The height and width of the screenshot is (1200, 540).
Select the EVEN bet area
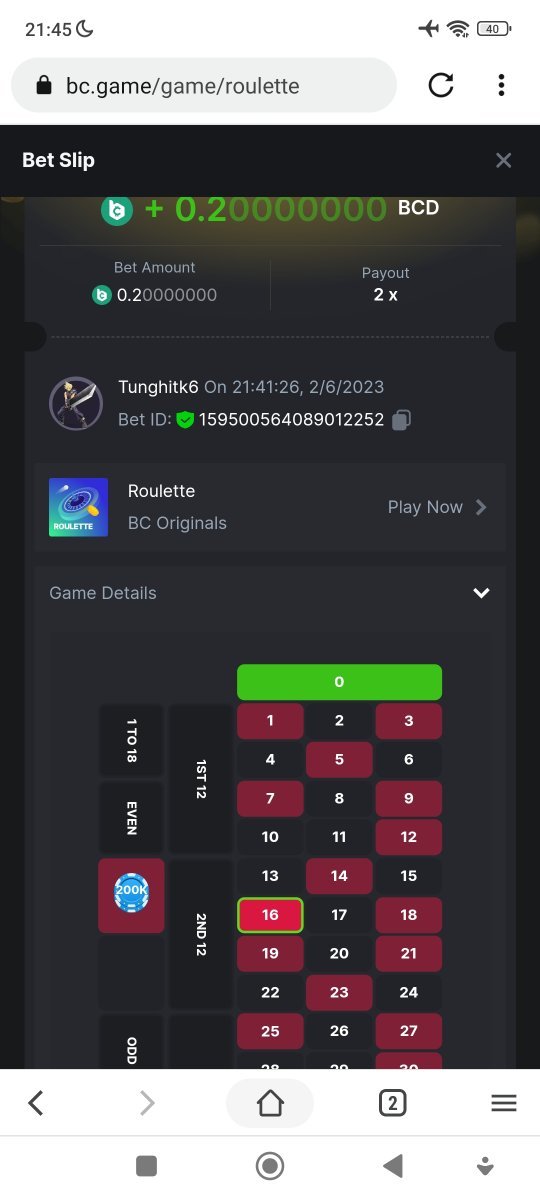coord(131,818)
